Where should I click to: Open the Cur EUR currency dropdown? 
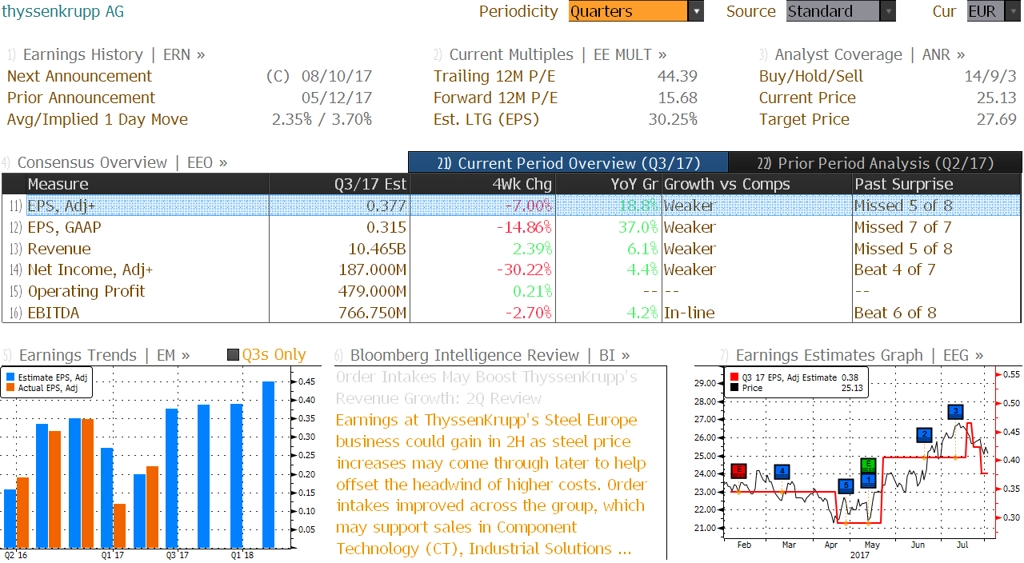pyautogui.click(x=994, y=11)
